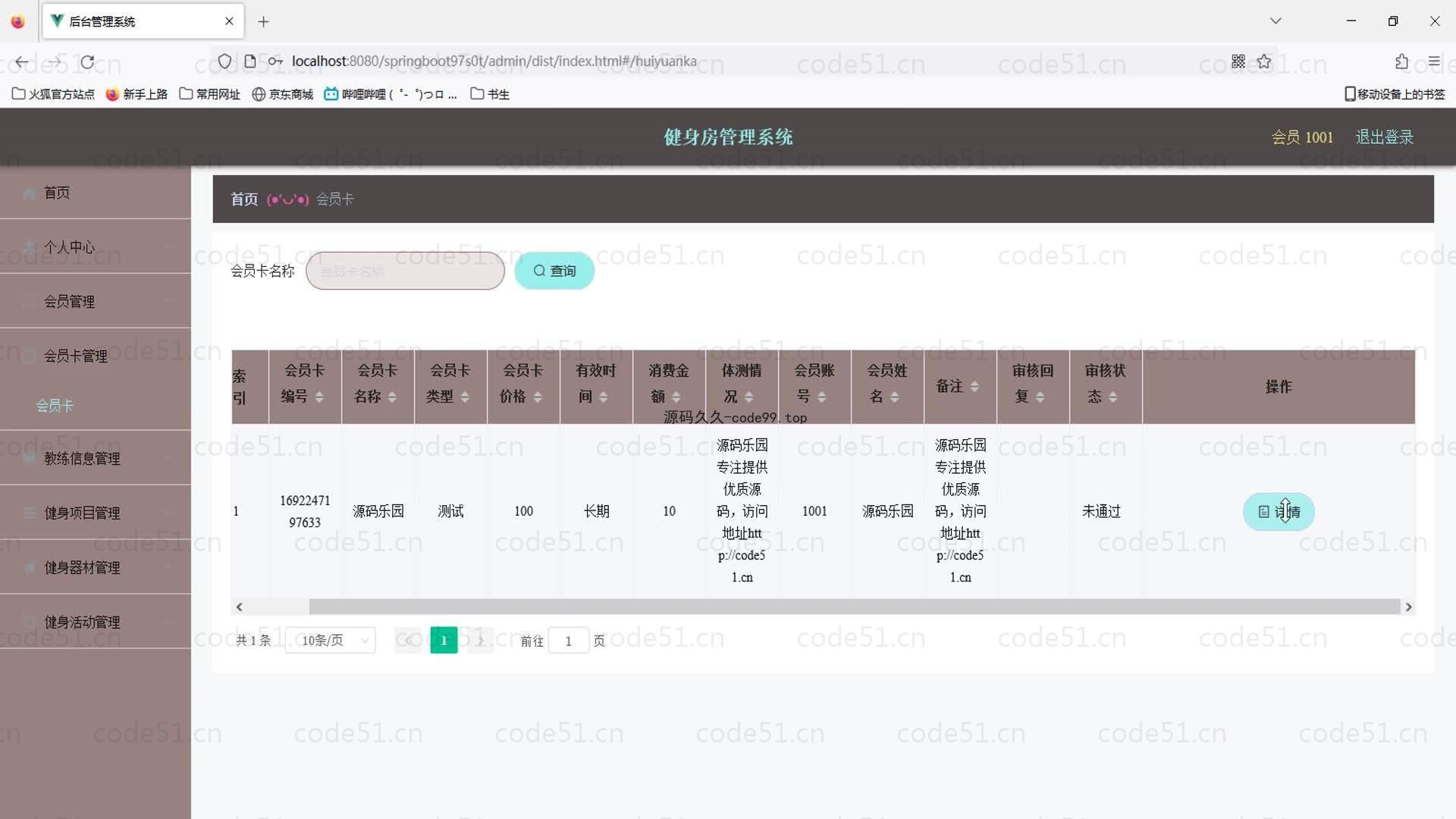Open 首页 in the sidebar
This screenshot has width=1456, height=819.
[96, 193]
